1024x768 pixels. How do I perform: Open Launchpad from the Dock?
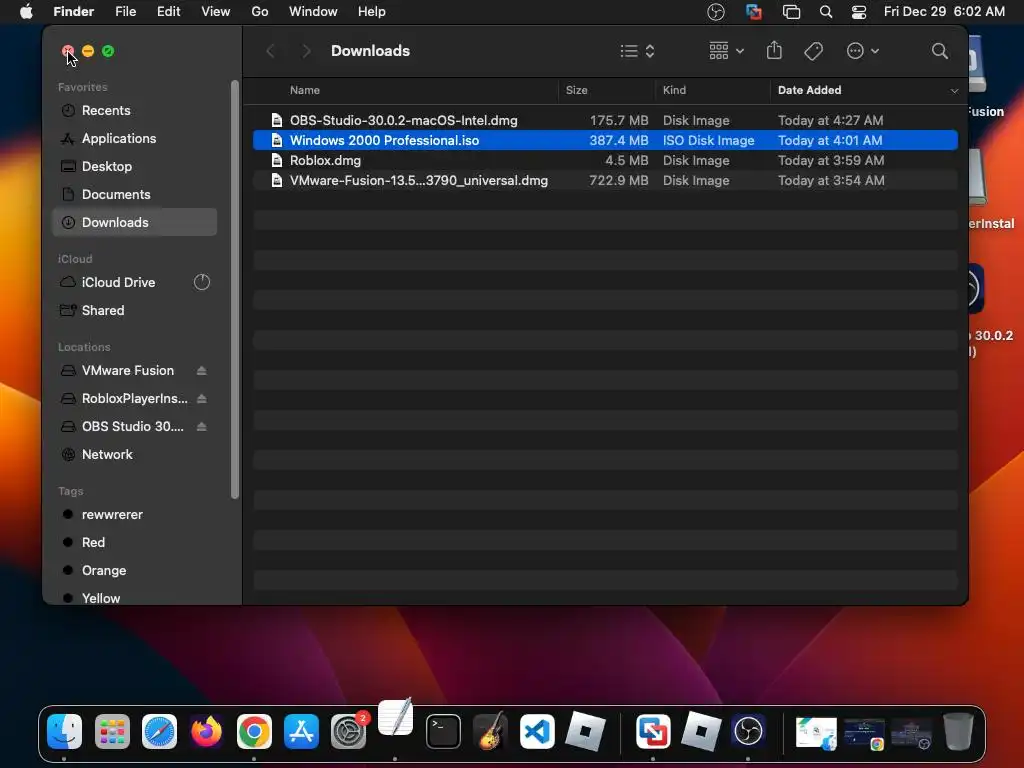pos(112,731)
